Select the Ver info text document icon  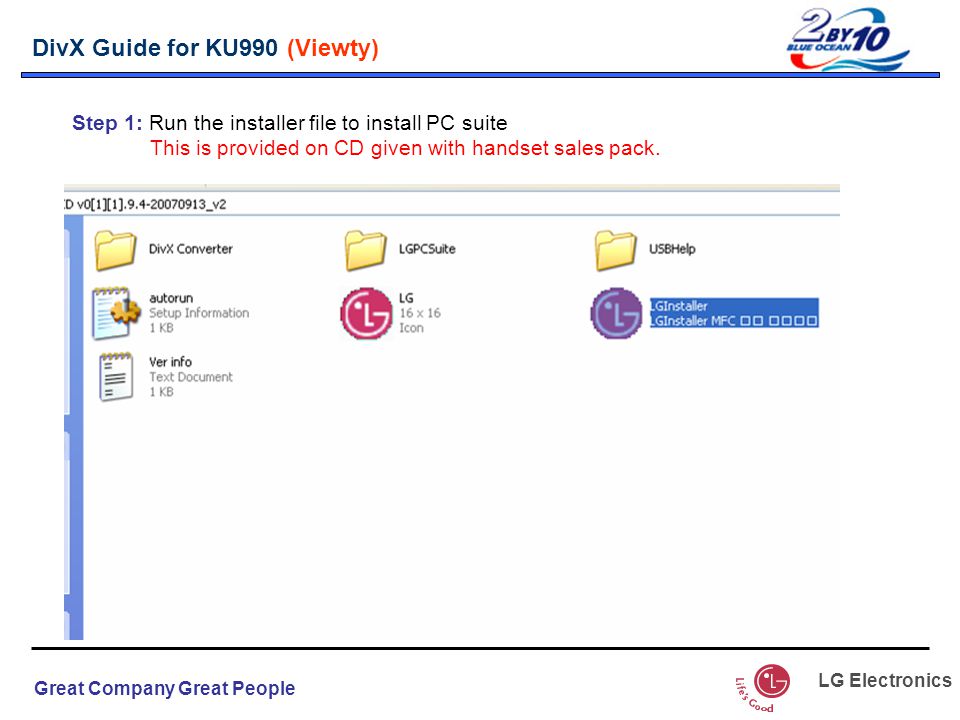(116, 377)
